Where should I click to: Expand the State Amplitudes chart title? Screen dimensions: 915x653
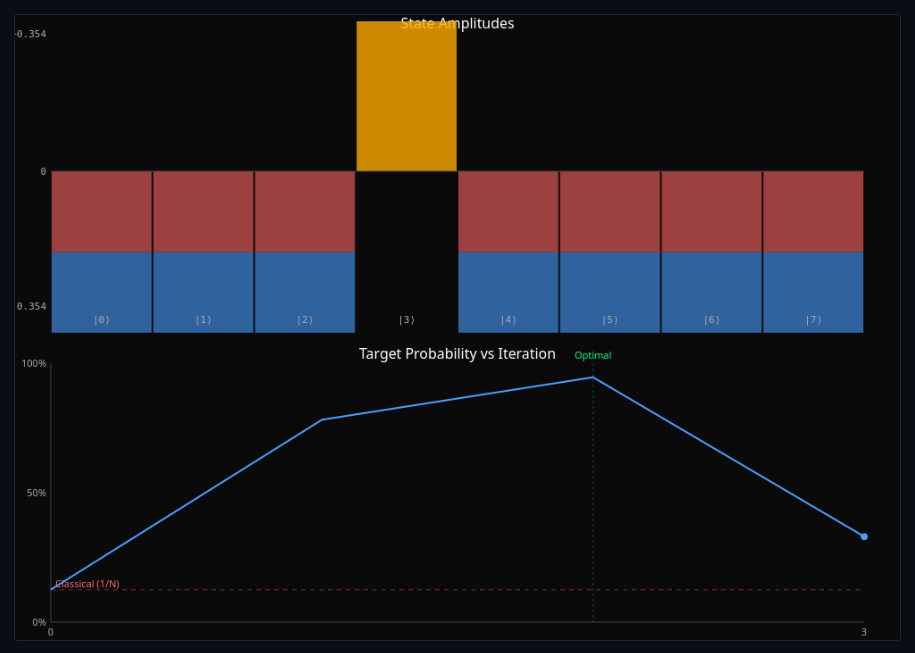[457, 23]
